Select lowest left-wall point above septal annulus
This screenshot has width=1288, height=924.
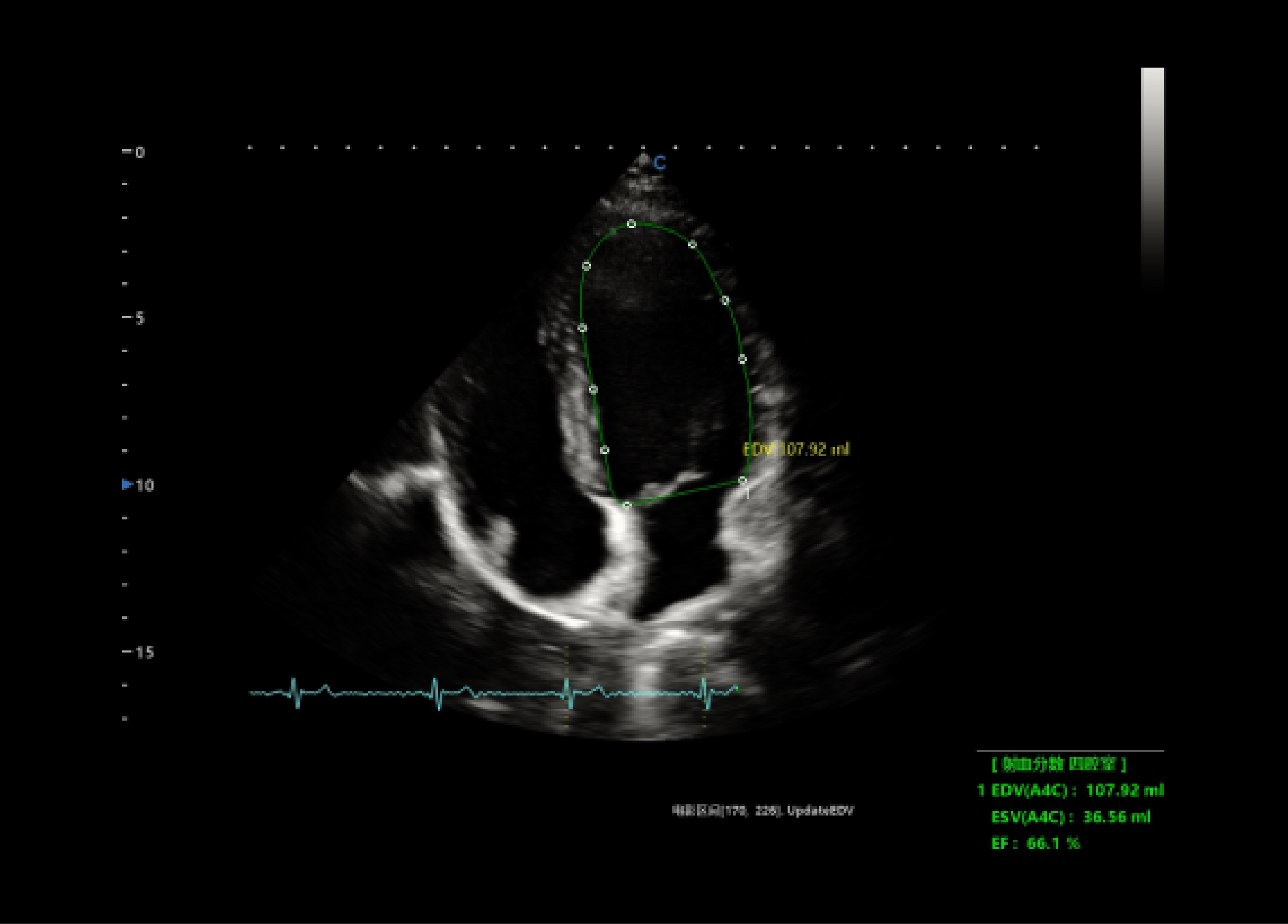(605, 450)
